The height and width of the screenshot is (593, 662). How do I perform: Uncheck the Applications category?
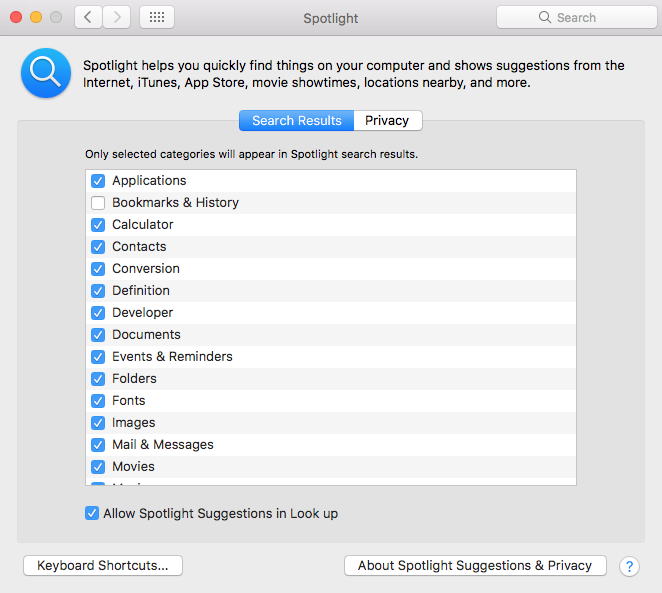point(98,181)
